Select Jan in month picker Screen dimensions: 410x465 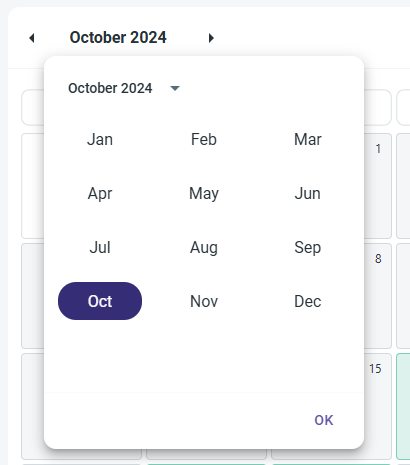[x=100, y=139]
